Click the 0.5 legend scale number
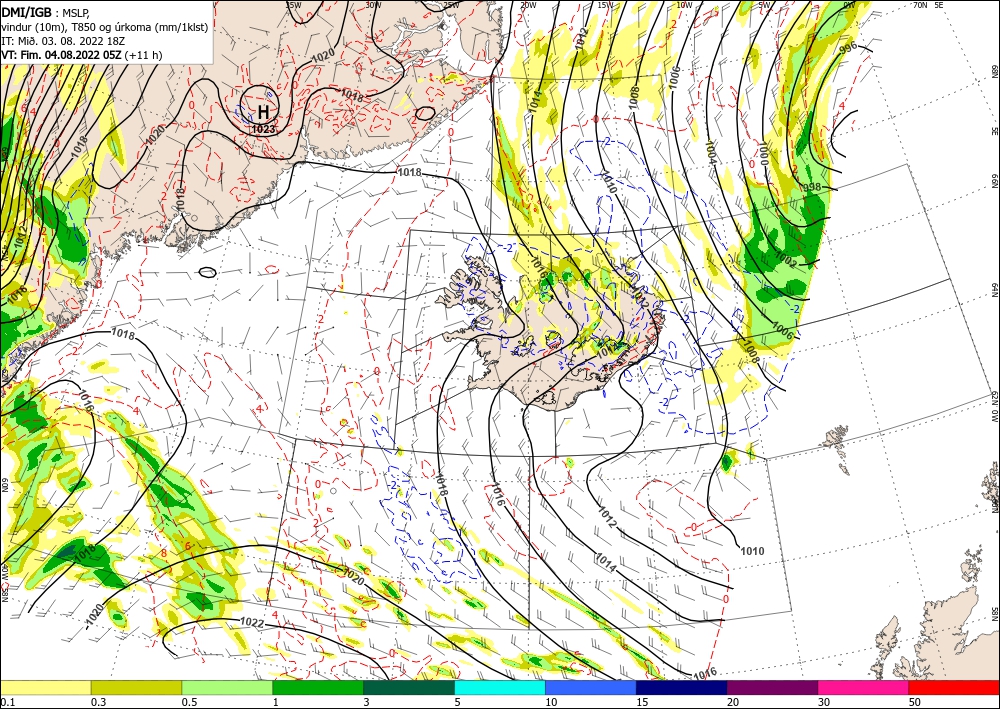This screenshot has height=709, width=1000. click(189, 702)
